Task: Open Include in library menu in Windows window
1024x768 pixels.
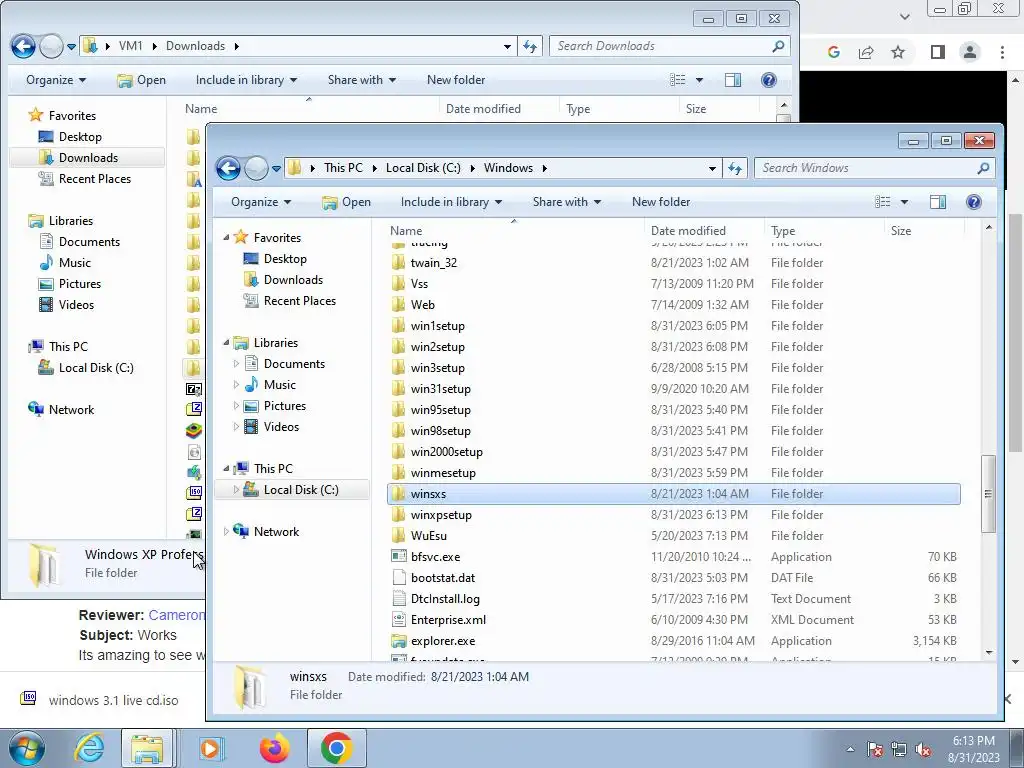Action: click(x=451, y=202)
